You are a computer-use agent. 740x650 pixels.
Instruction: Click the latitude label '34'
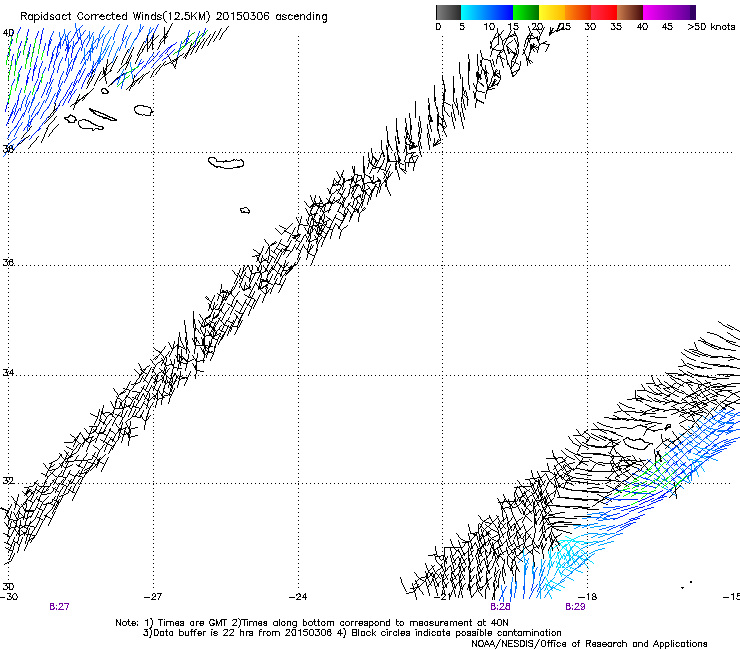(8, 372)
